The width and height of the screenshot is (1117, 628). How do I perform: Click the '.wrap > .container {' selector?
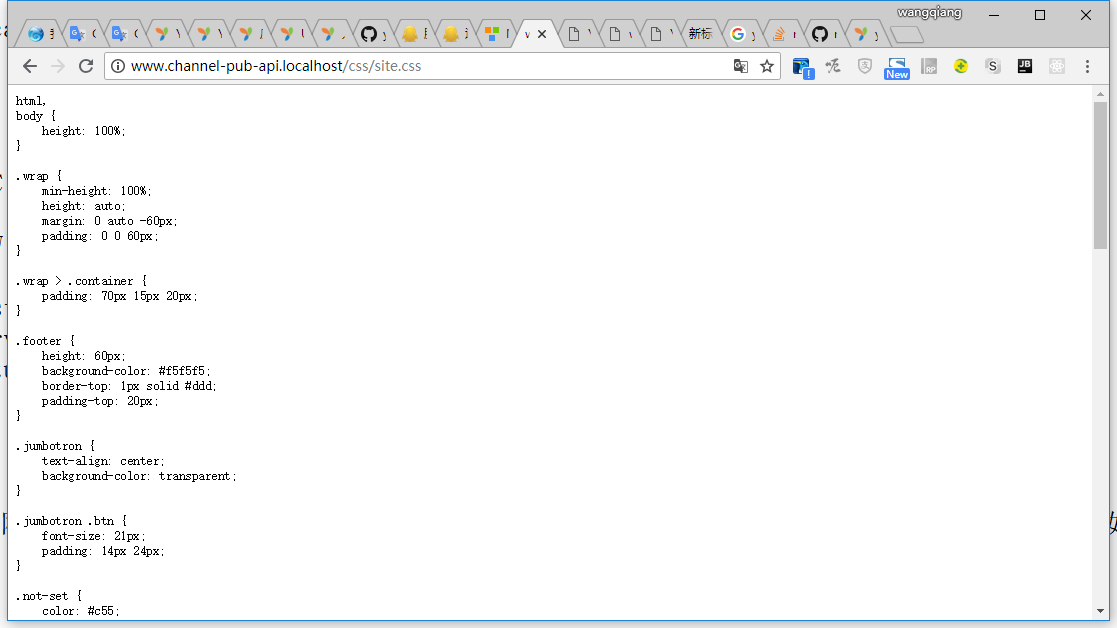(x=80, y=281)
